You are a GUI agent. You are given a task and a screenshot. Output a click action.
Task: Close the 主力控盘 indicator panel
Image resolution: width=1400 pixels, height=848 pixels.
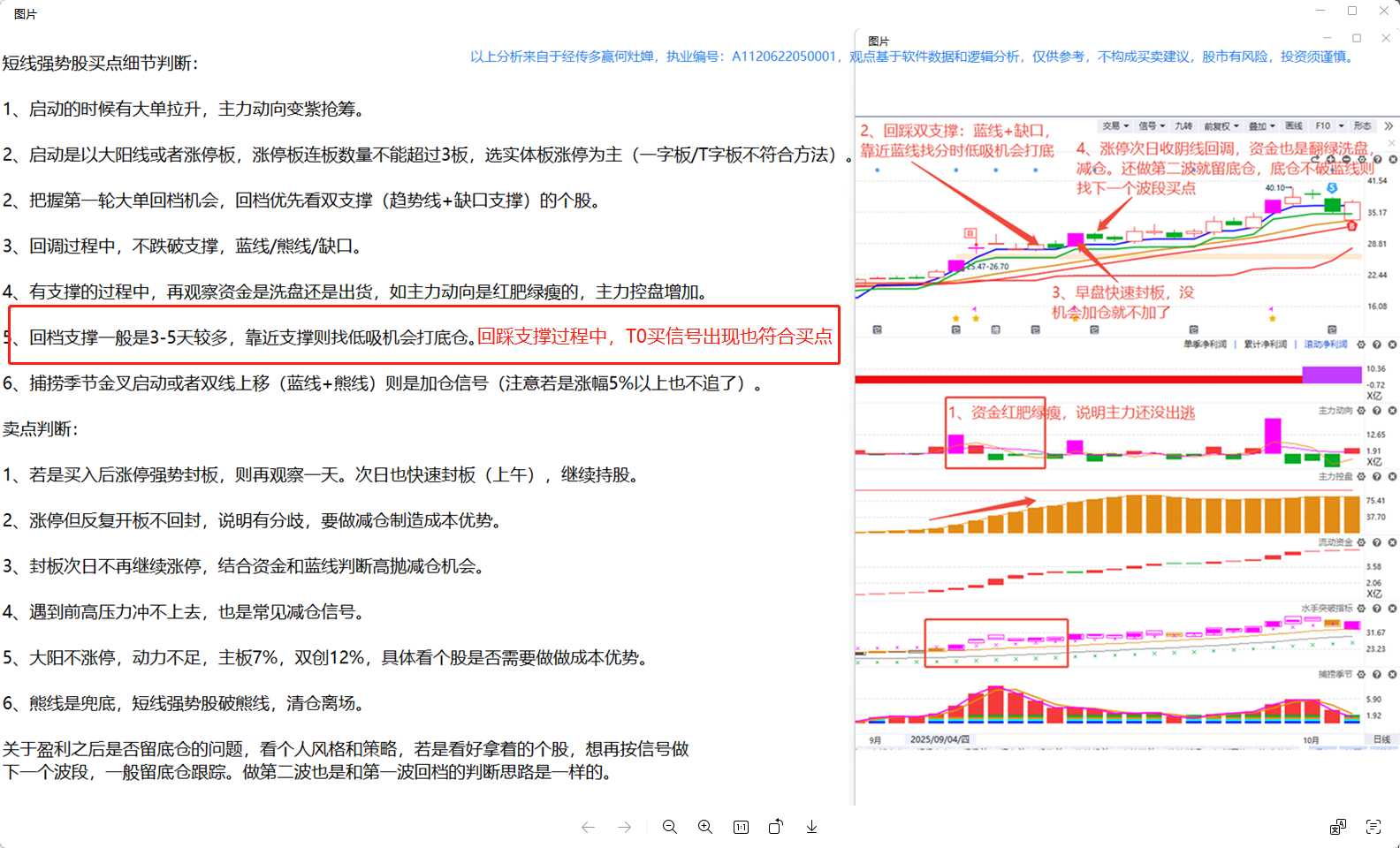(x=1392, y=477)
